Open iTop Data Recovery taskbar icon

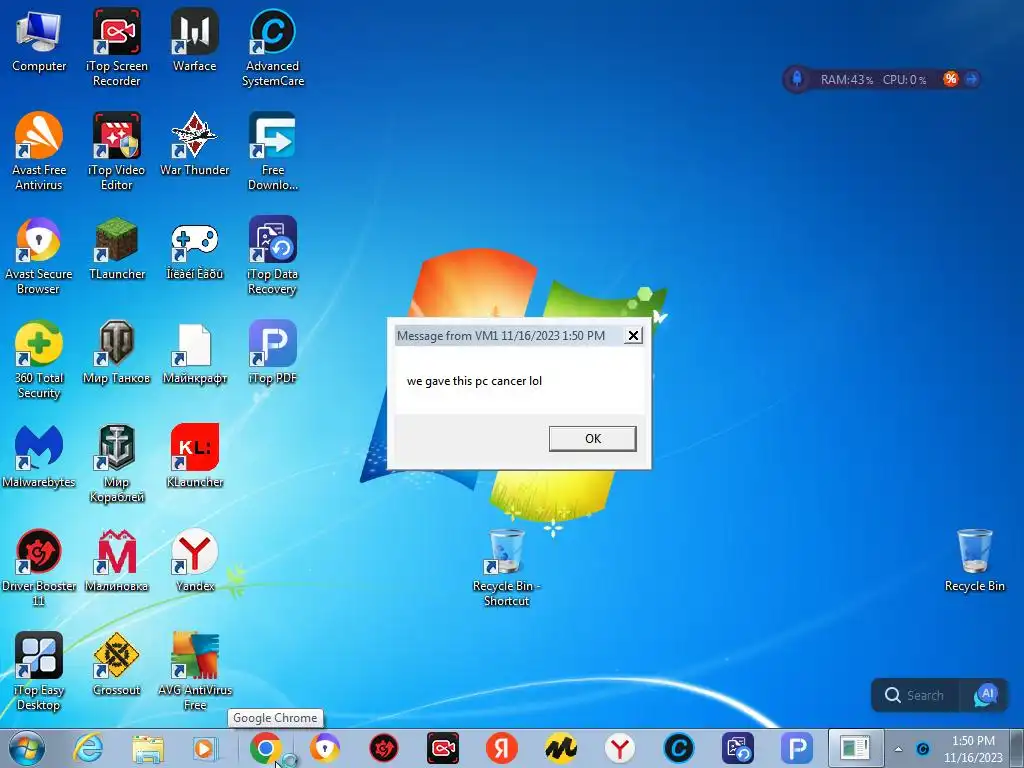(x=738, y=748)
